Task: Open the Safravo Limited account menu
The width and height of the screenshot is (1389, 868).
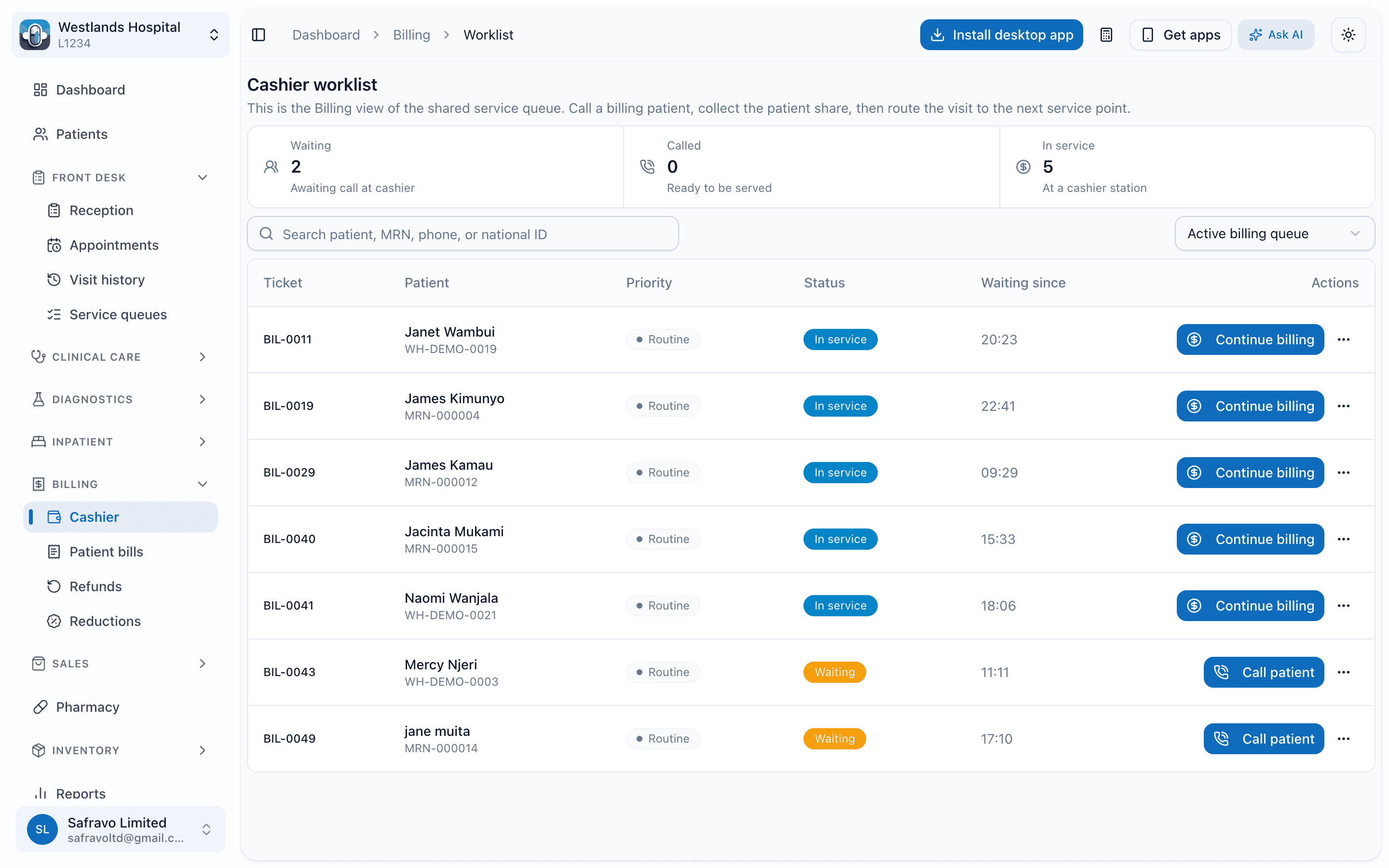Action: (121, 829)
